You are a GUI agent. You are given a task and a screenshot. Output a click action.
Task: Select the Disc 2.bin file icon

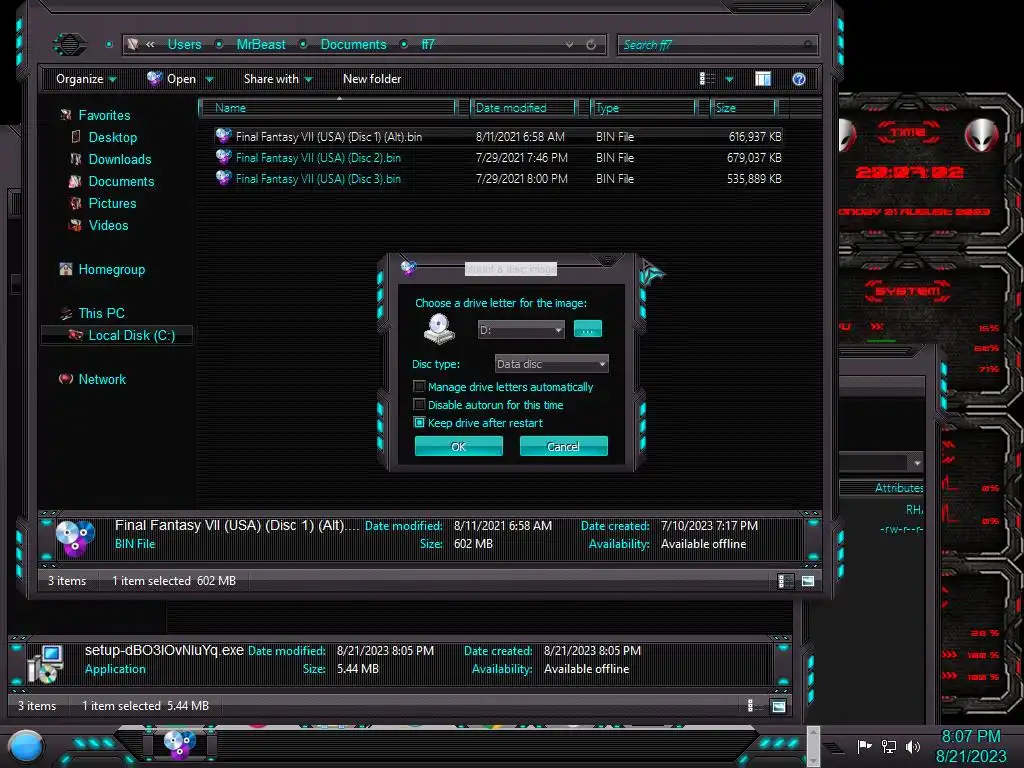tap(223, 157)
